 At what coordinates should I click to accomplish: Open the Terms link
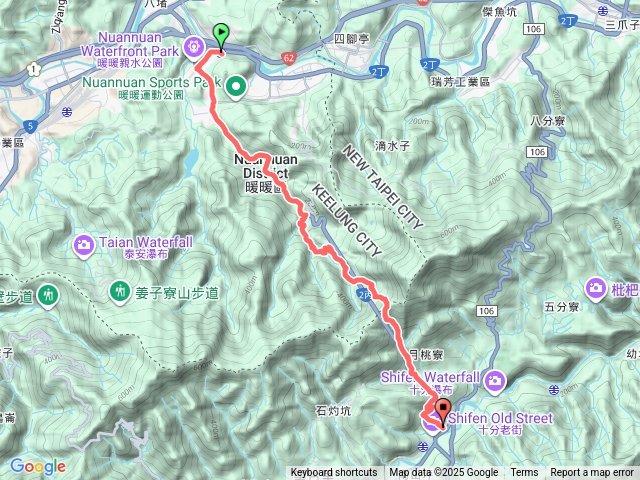tap(524, 473)
